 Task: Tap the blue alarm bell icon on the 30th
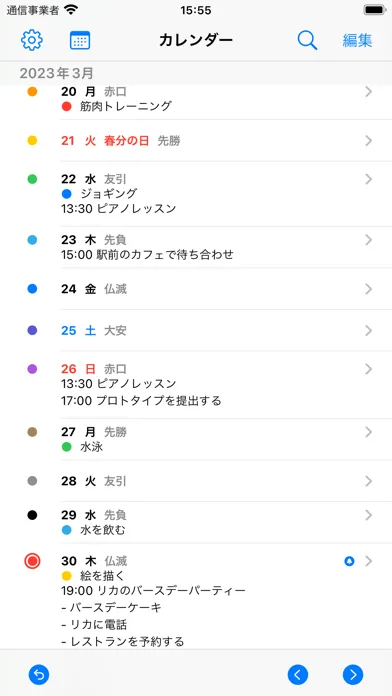[x=349, y=561]
